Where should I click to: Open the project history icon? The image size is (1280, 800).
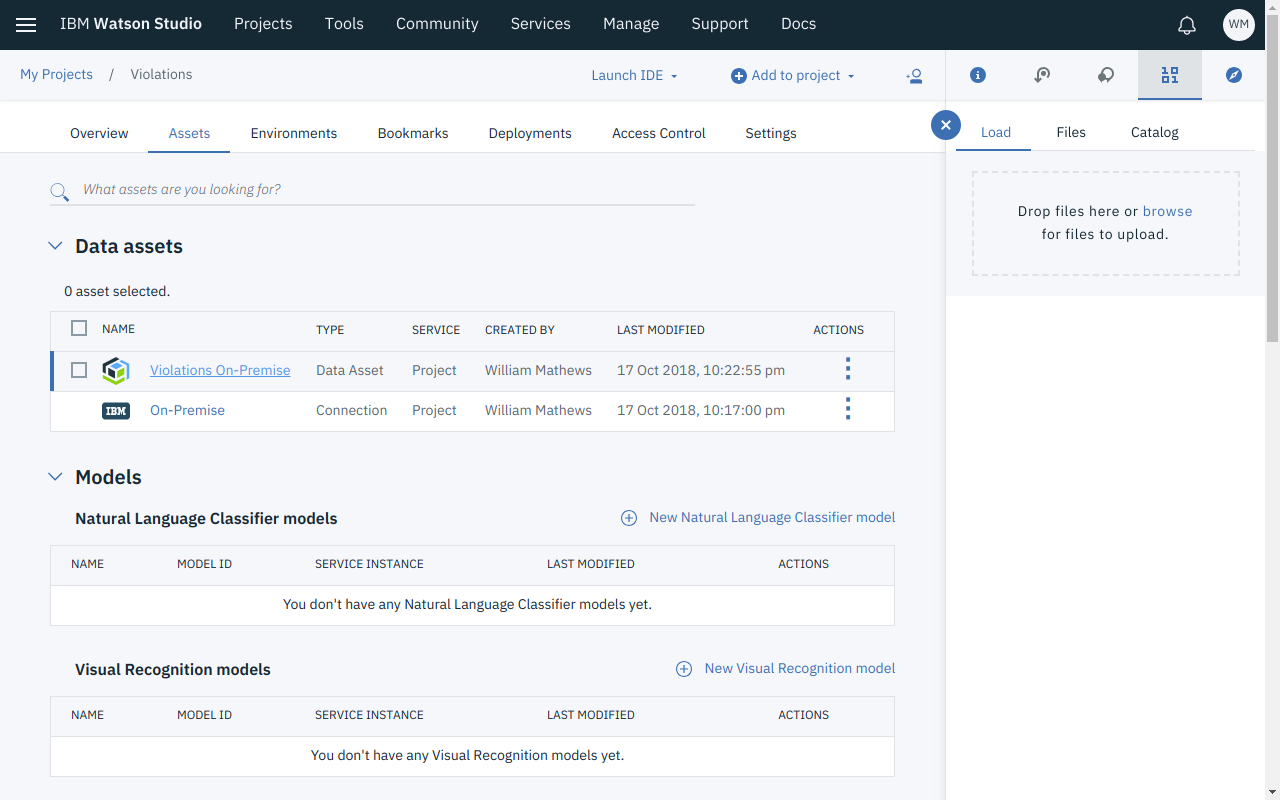click(1042, 75)
